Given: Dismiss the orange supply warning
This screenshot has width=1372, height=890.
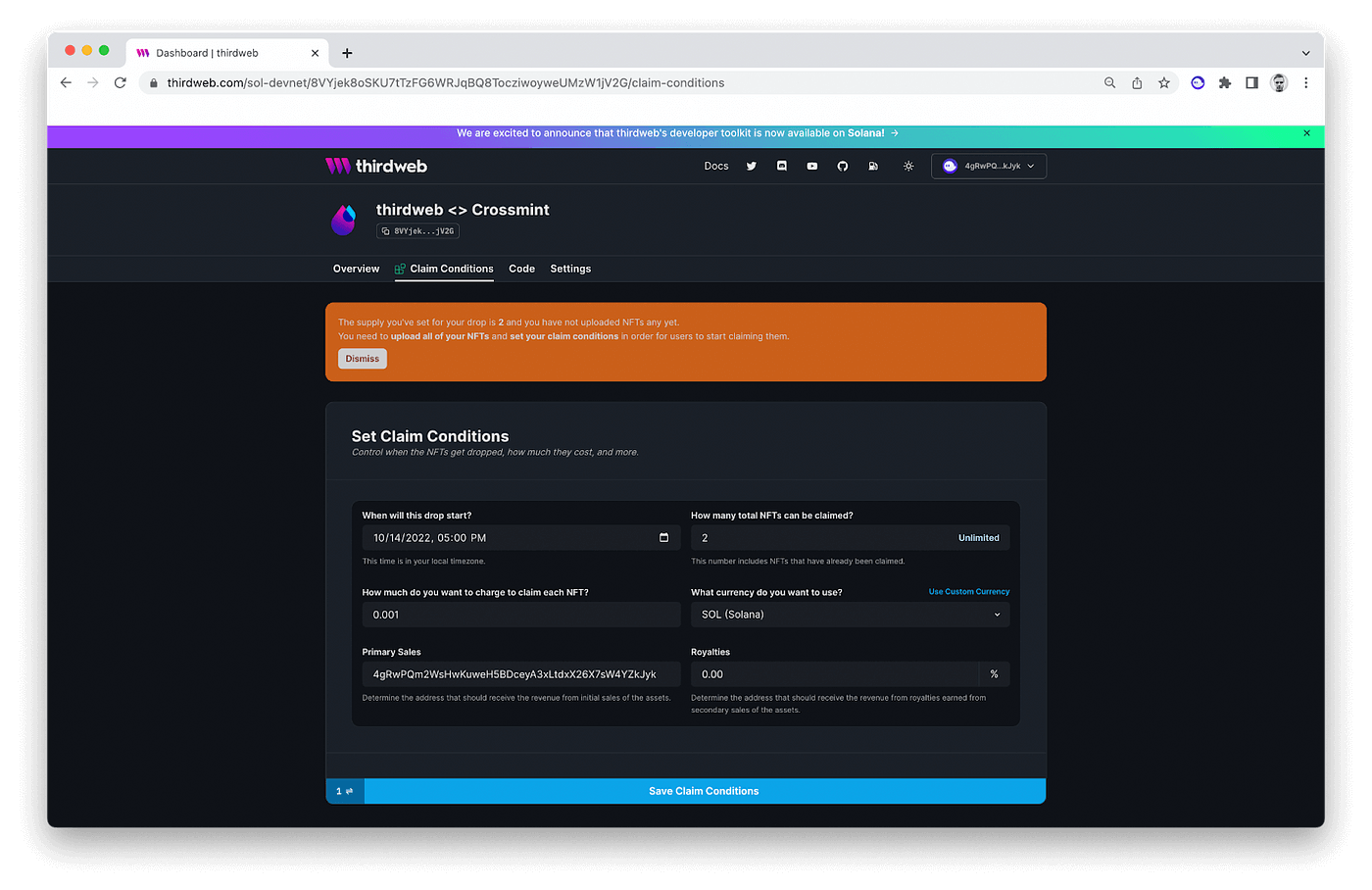Looking at the screenshot, I should coord(363,359).
